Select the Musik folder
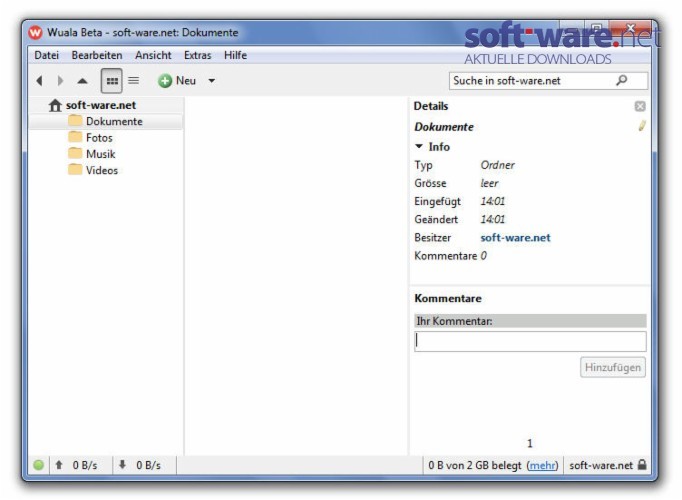The image size is (682, 500). (100, 154)
